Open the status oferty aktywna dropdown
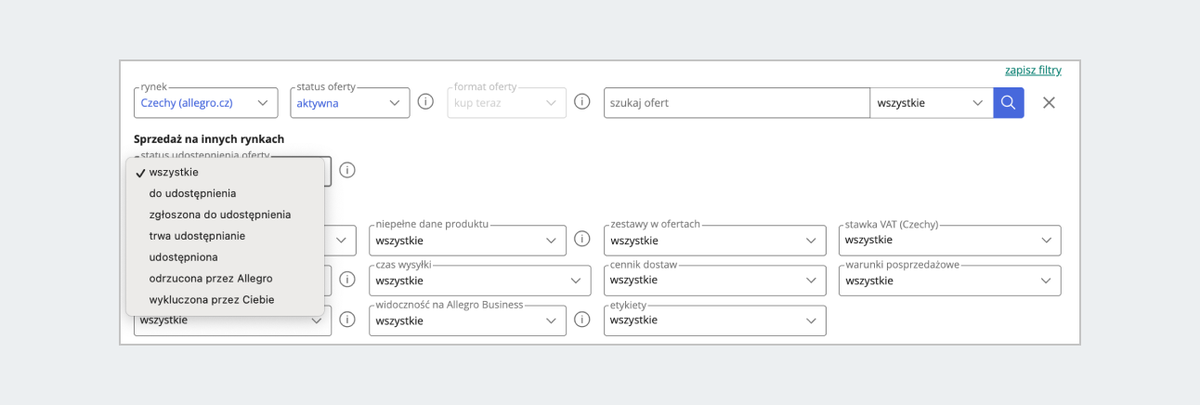 (350, 103)
